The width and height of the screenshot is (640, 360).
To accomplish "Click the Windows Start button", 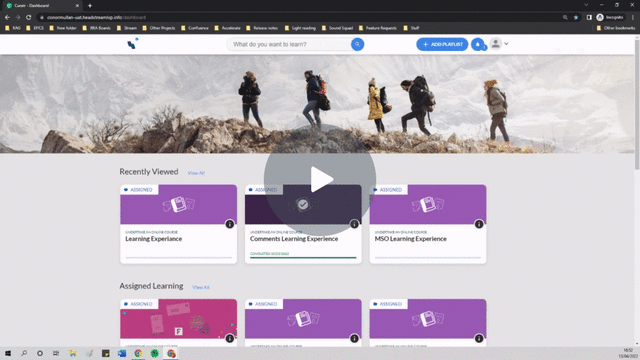I will pyautogui.click(x=8, y=353).
